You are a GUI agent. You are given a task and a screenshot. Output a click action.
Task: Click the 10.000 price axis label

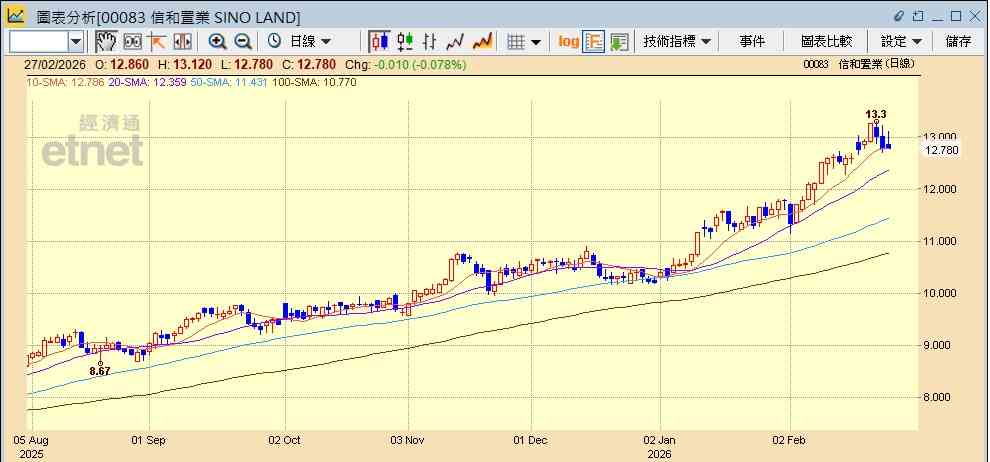click(941, 293)
